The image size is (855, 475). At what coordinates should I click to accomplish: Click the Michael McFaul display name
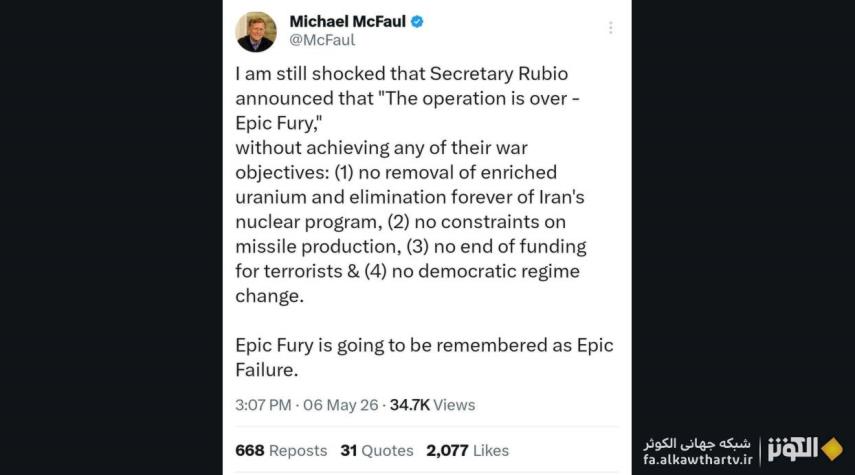[x=347, y=22]
